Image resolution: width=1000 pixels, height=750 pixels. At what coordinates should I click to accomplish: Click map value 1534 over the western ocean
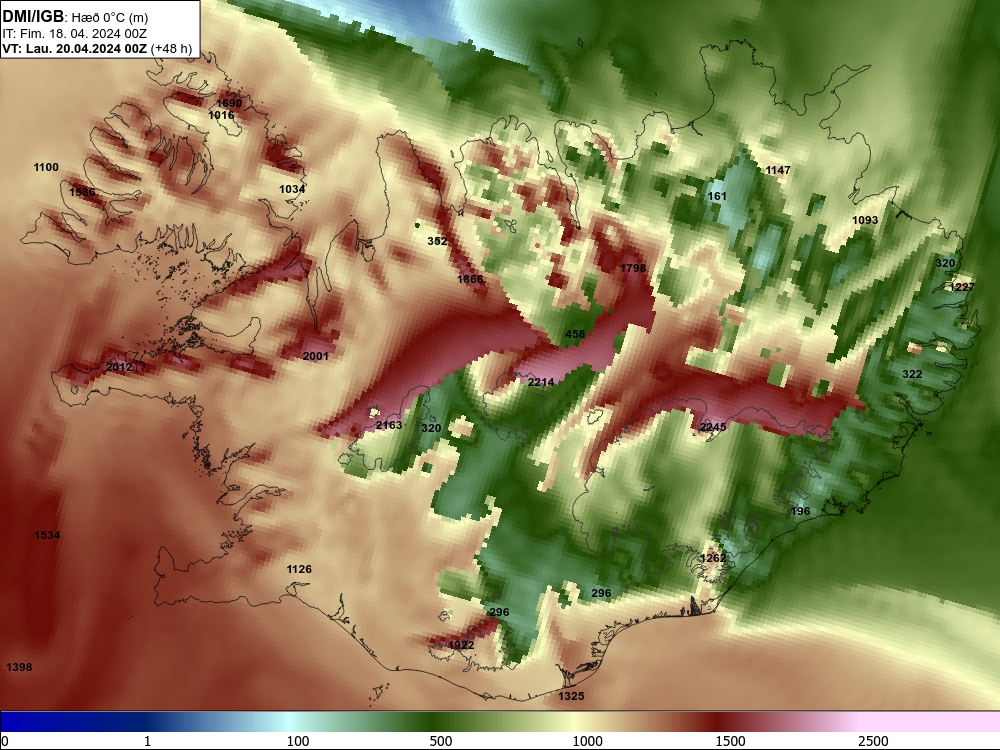(x=47, y=535)
